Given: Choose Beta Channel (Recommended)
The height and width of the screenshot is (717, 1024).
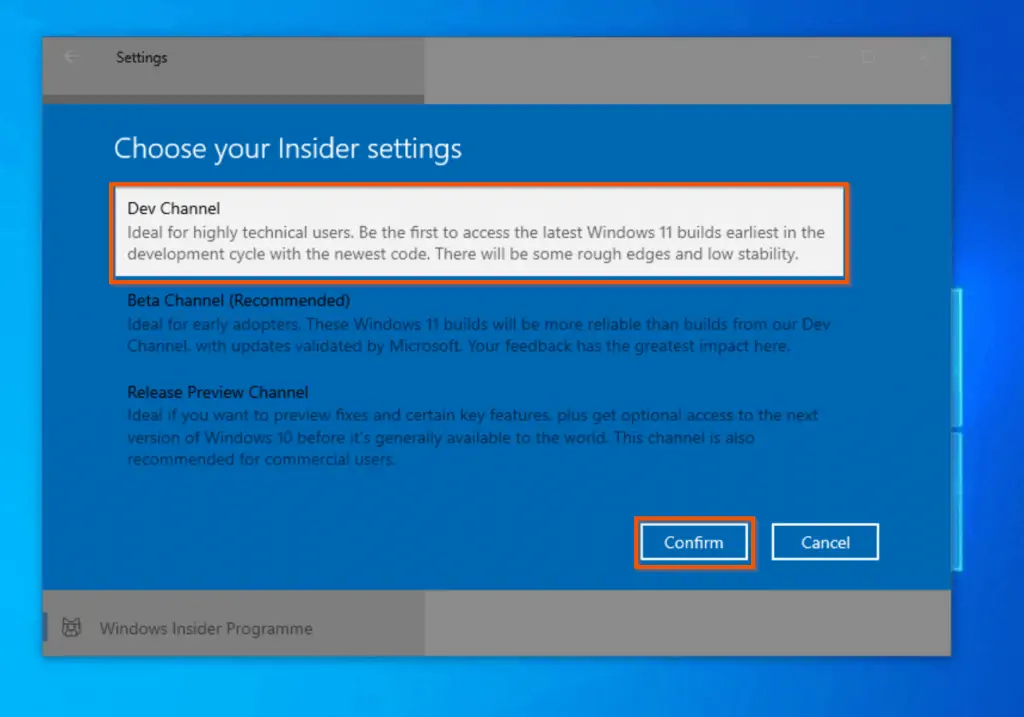Looking at the screenshot, I should click(479, 323).
